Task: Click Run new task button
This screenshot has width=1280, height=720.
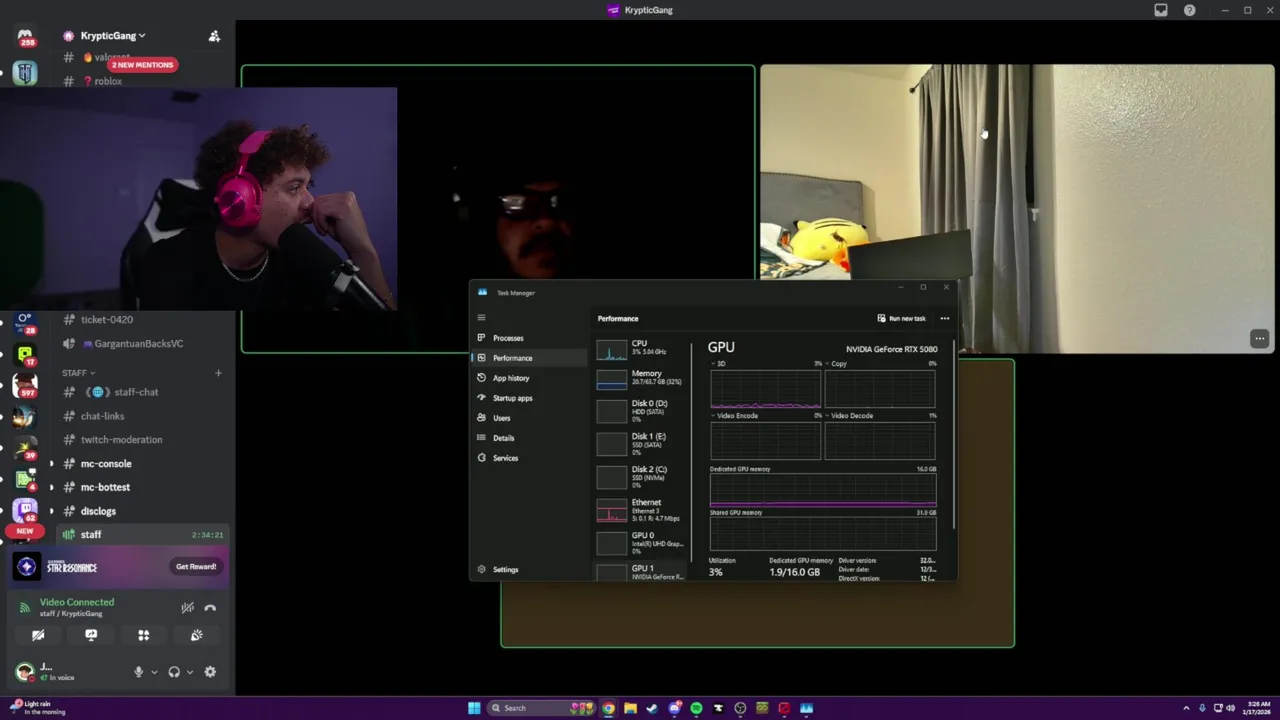Action: click(902, 319)
